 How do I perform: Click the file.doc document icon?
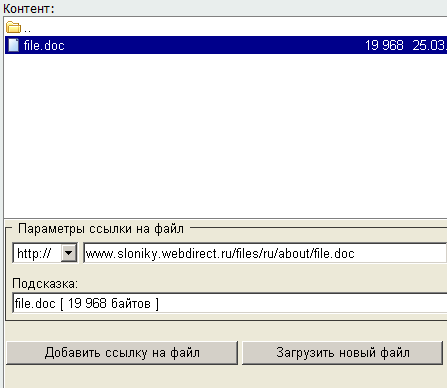point(13,45)
